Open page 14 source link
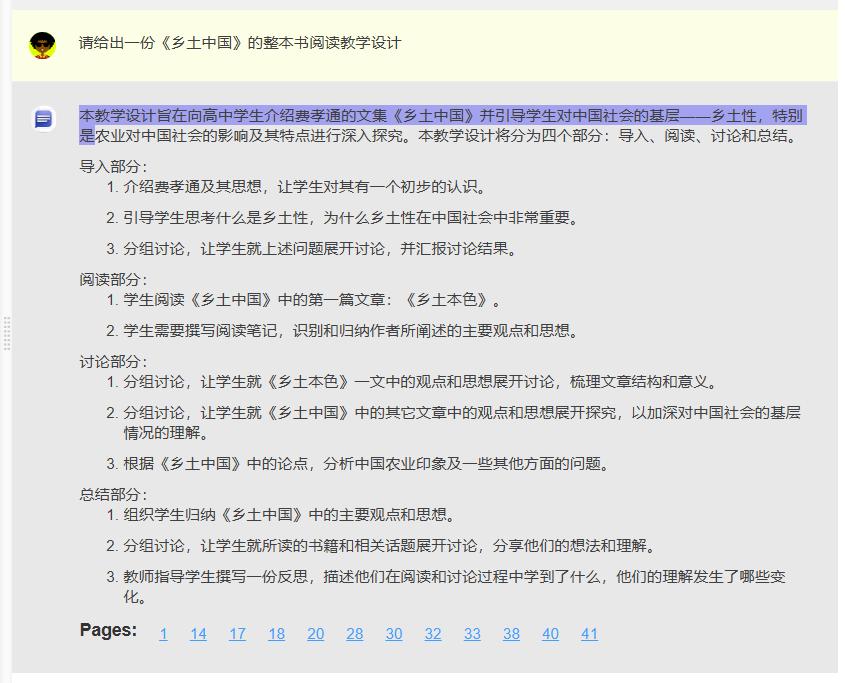Screen dimensions: 845x683 (198, 634)
